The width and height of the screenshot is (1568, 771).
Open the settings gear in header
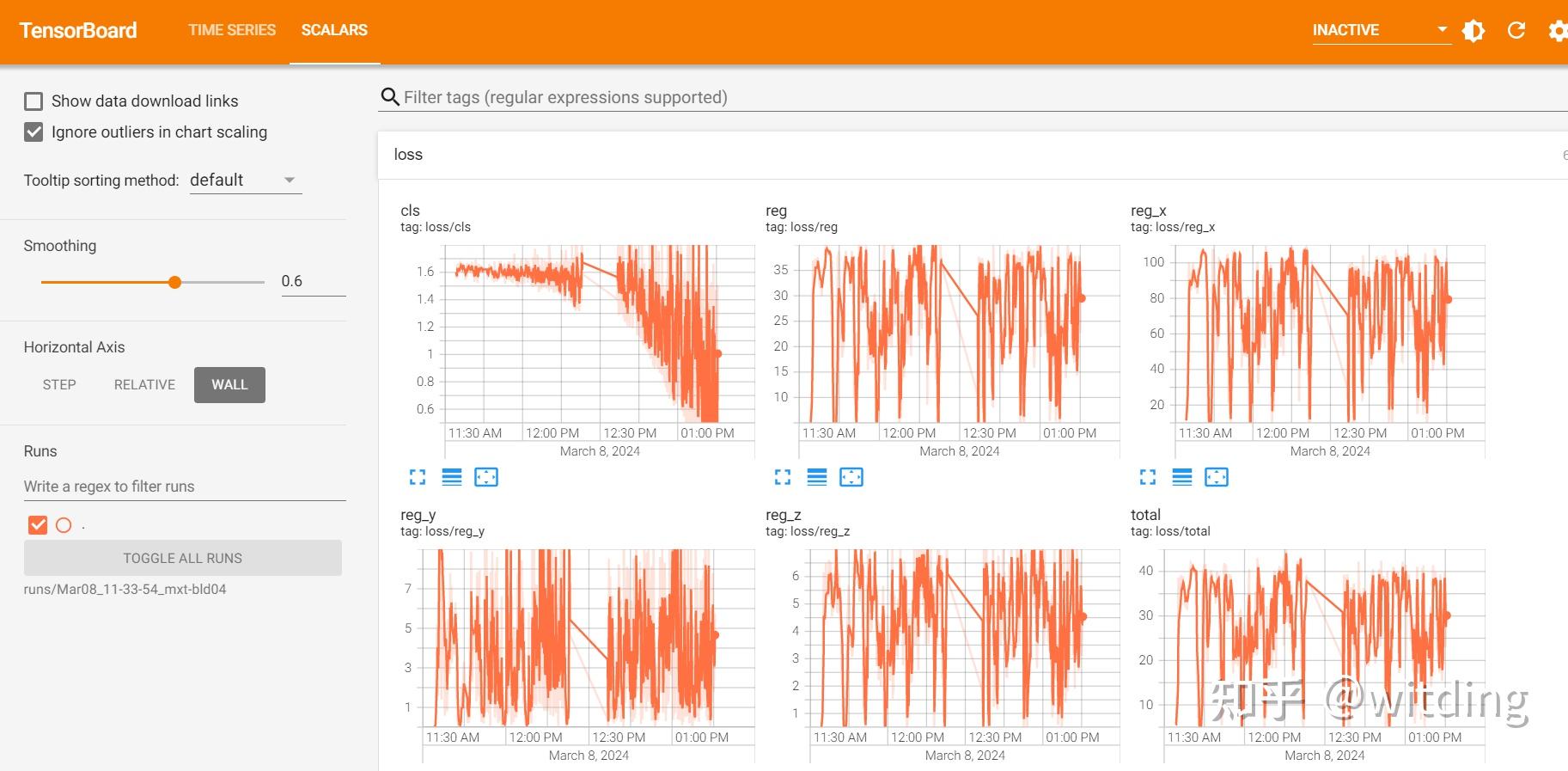pyautogui.click(x=1558, y=31)
